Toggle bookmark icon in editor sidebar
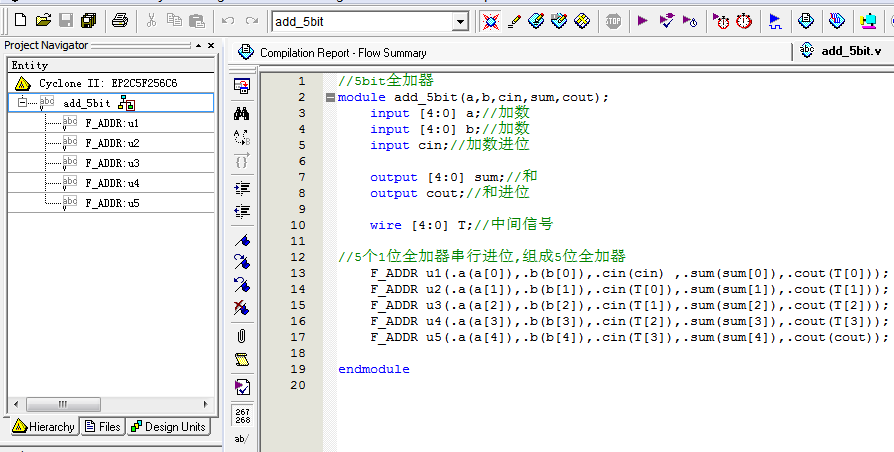This screenshot has width=894, height=452. pos(241,240)
